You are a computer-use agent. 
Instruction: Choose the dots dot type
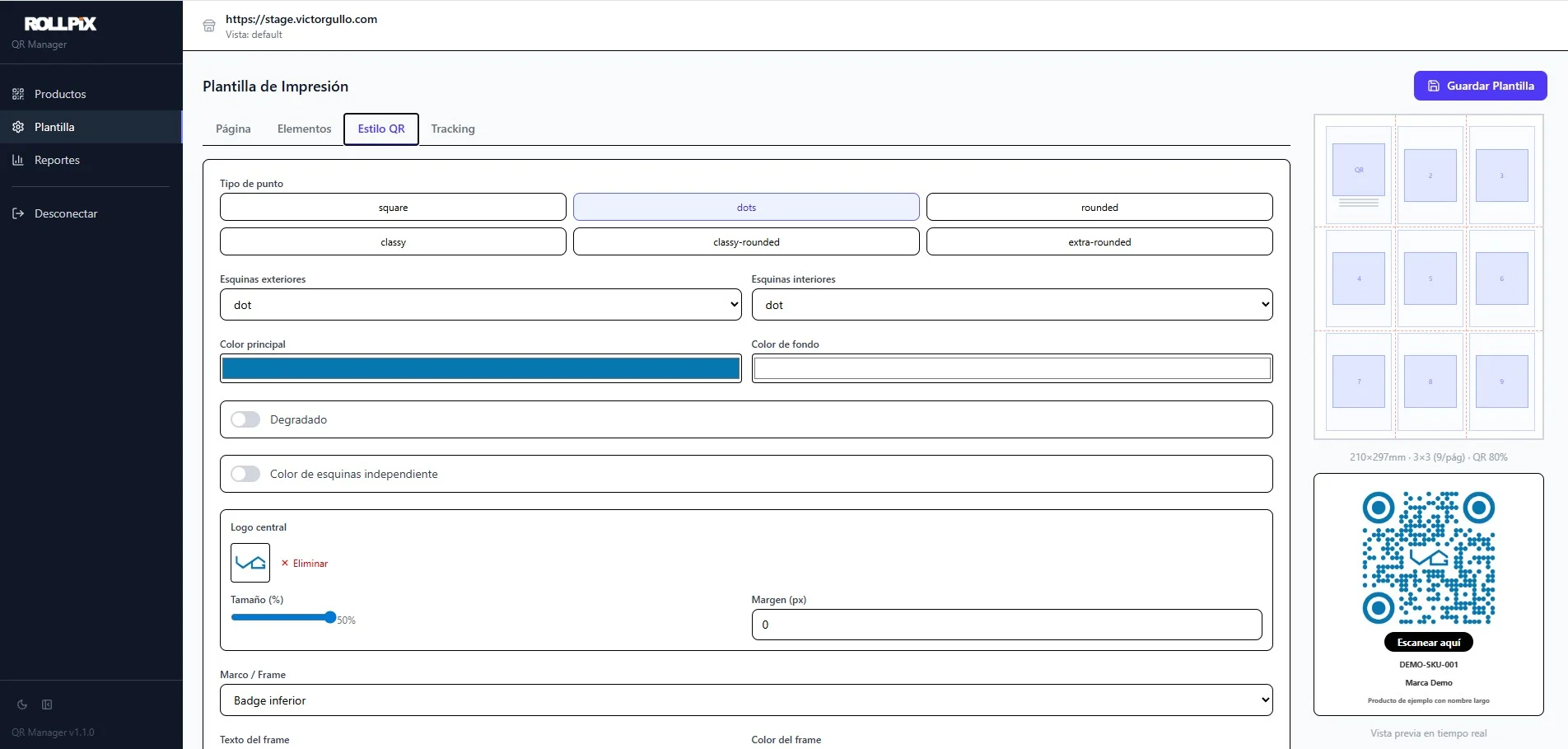coord(746,207)
